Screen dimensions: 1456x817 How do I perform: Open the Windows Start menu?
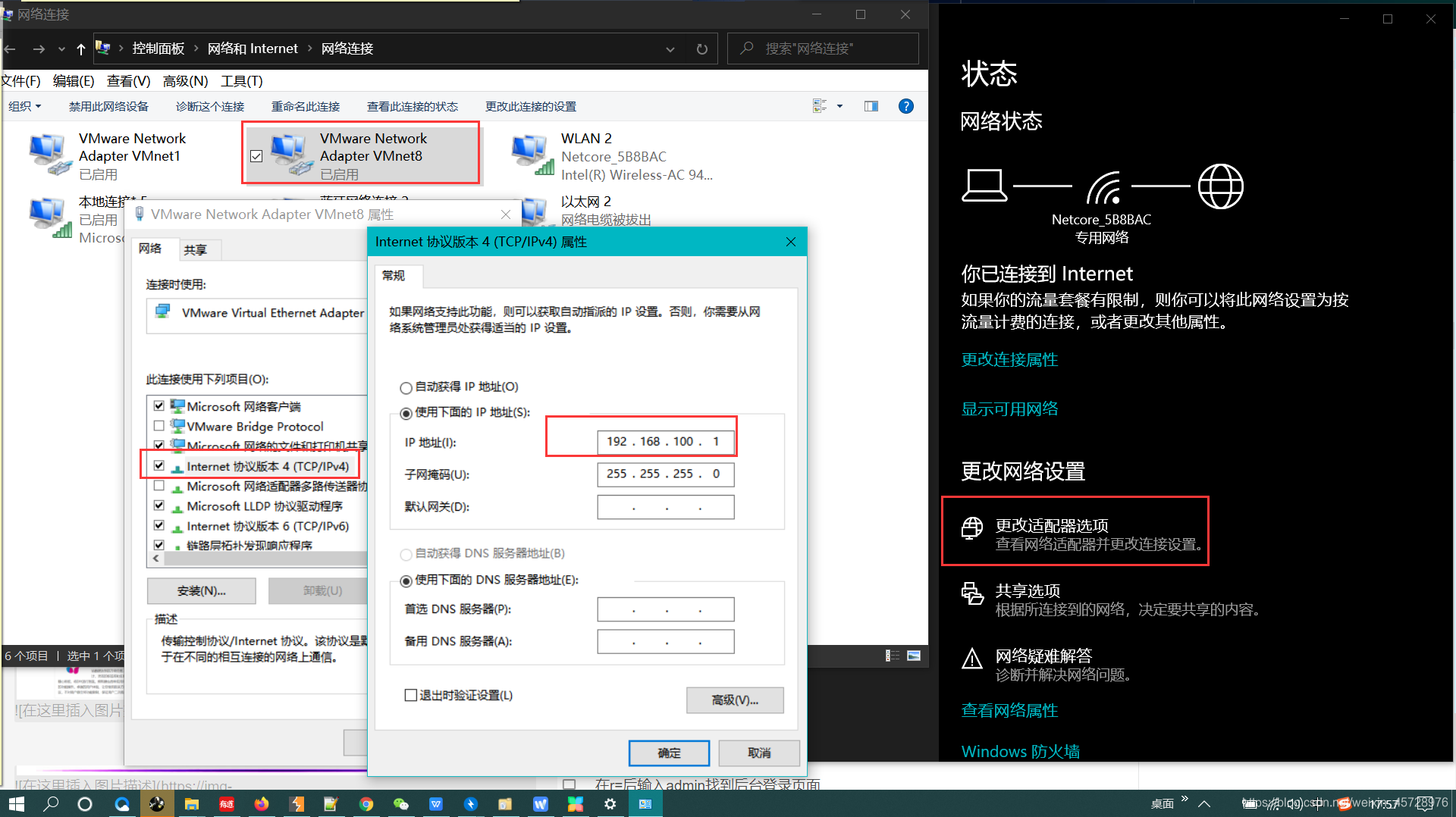coord(16,804)
